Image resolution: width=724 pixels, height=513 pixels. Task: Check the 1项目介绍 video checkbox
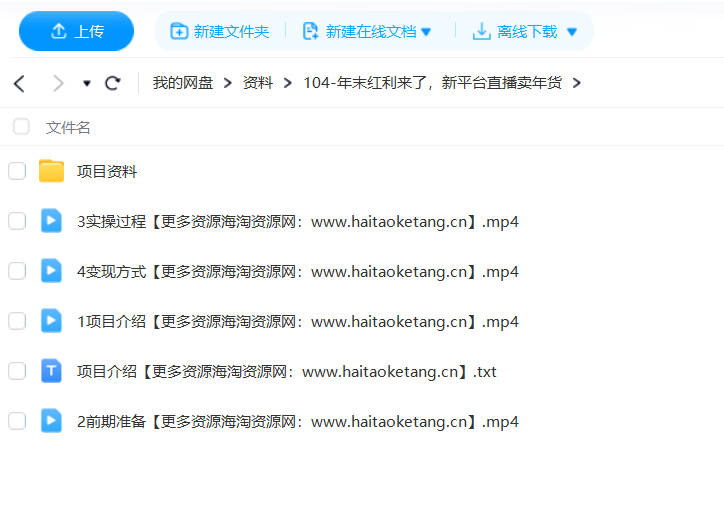[x=17, y=320]
